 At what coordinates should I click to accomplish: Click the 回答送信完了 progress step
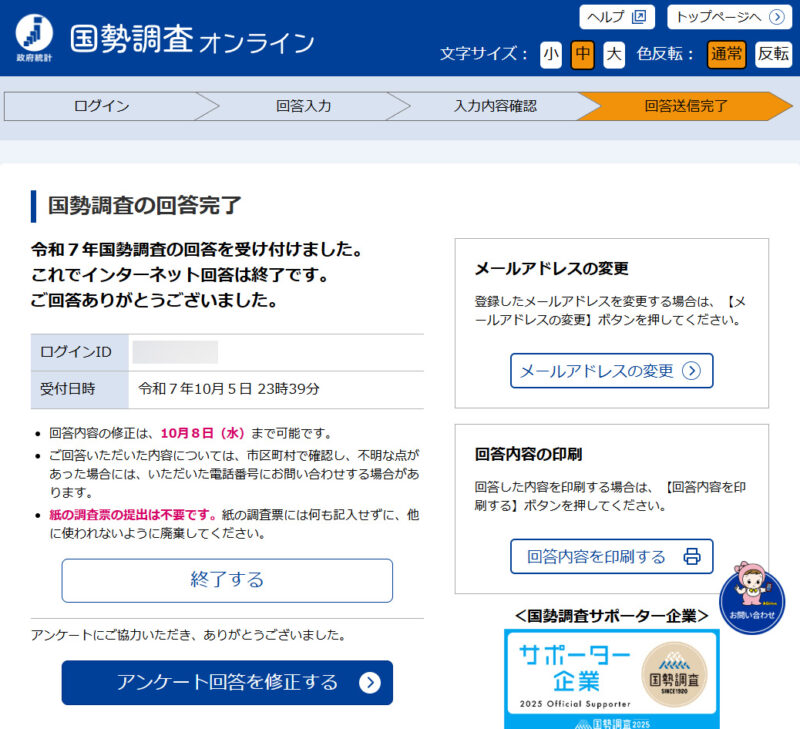click(x=685, y=106)
